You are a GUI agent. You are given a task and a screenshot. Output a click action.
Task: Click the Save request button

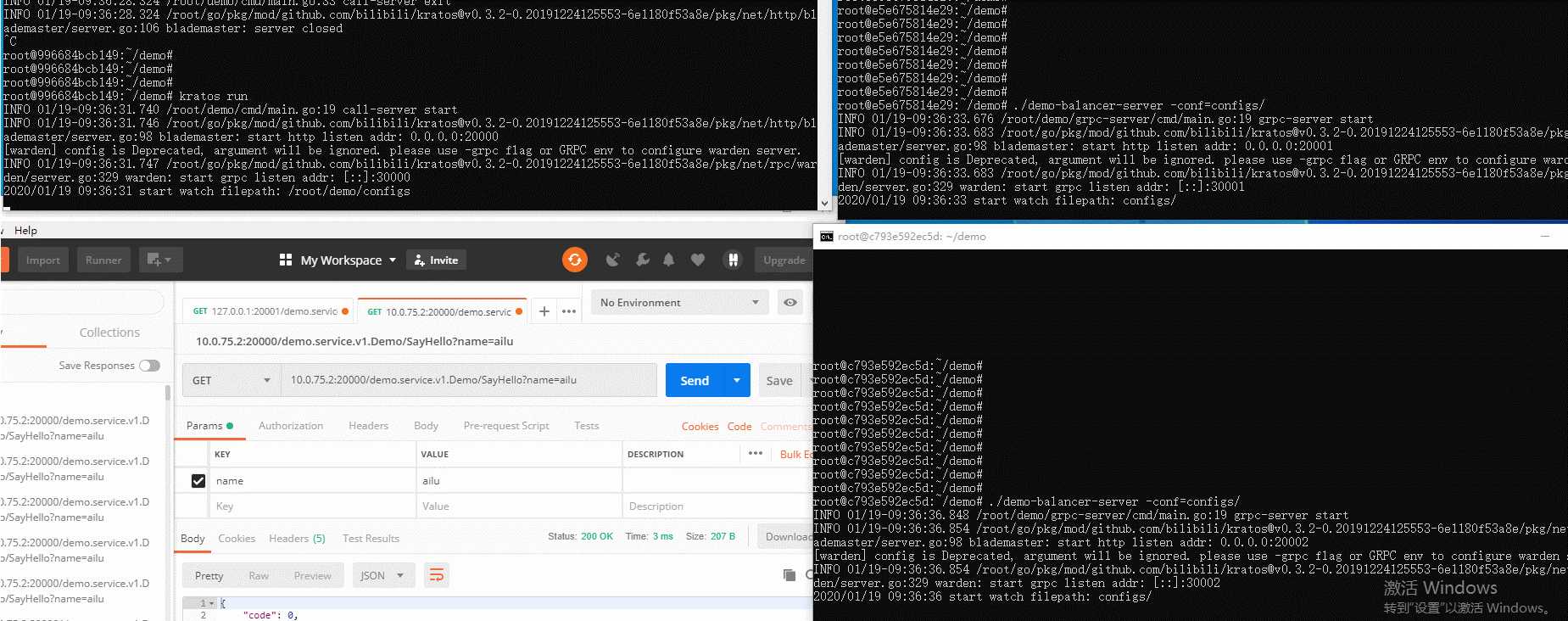click(779, 380)
